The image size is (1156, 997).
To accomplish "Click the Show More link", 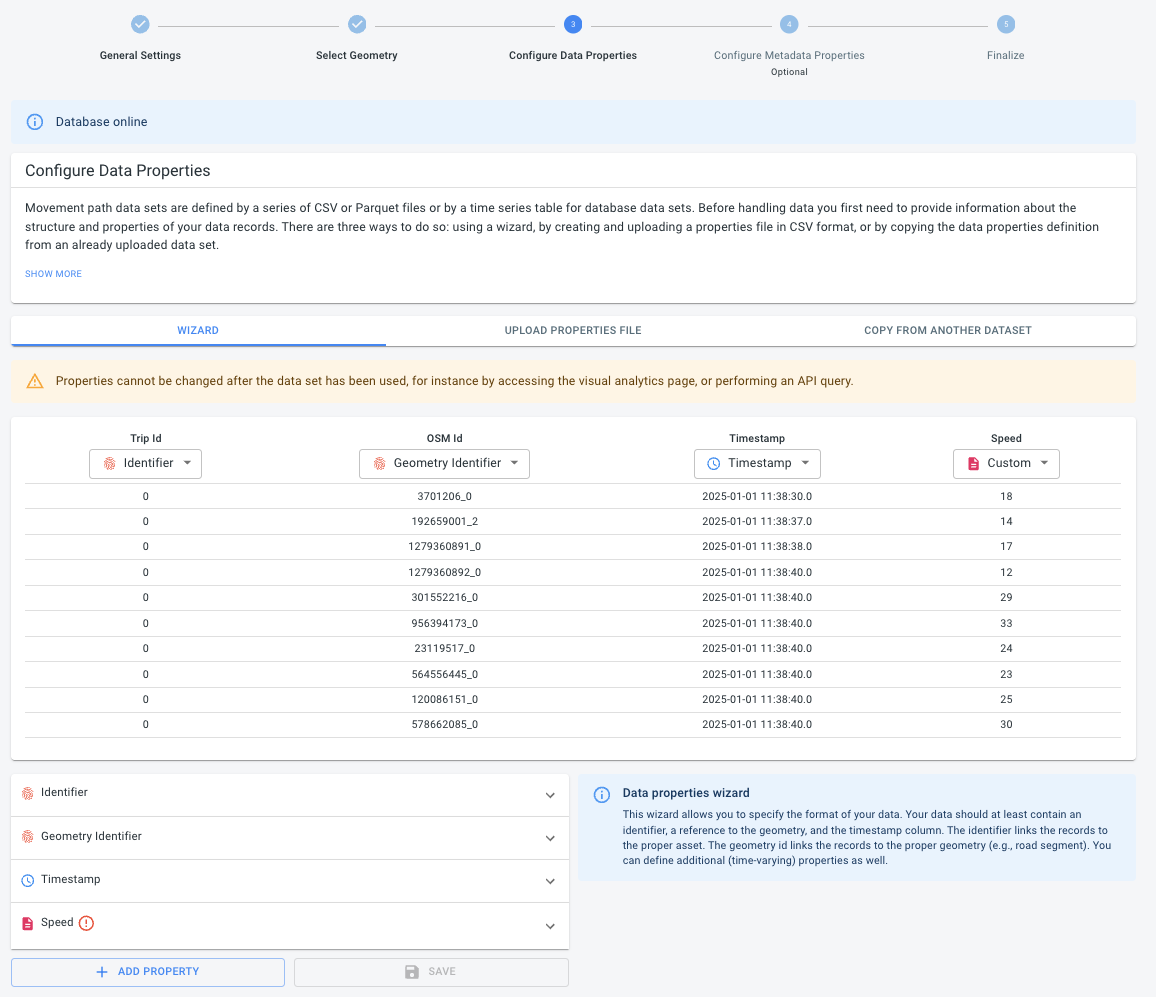I will (x=54, y=274).
